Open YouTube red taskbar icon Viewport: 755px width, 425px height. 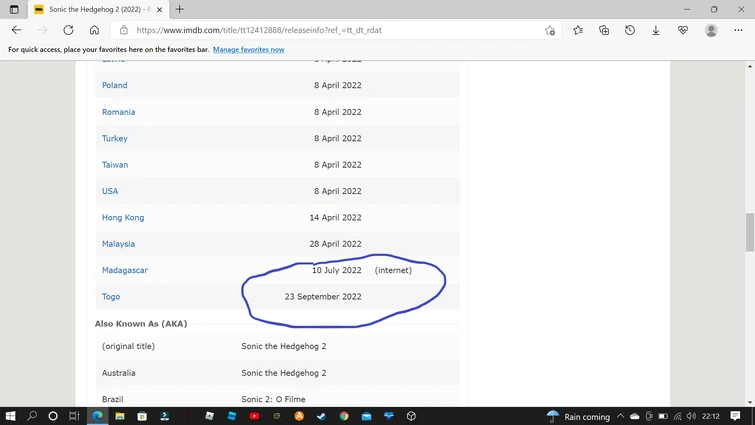pos(254,416)
